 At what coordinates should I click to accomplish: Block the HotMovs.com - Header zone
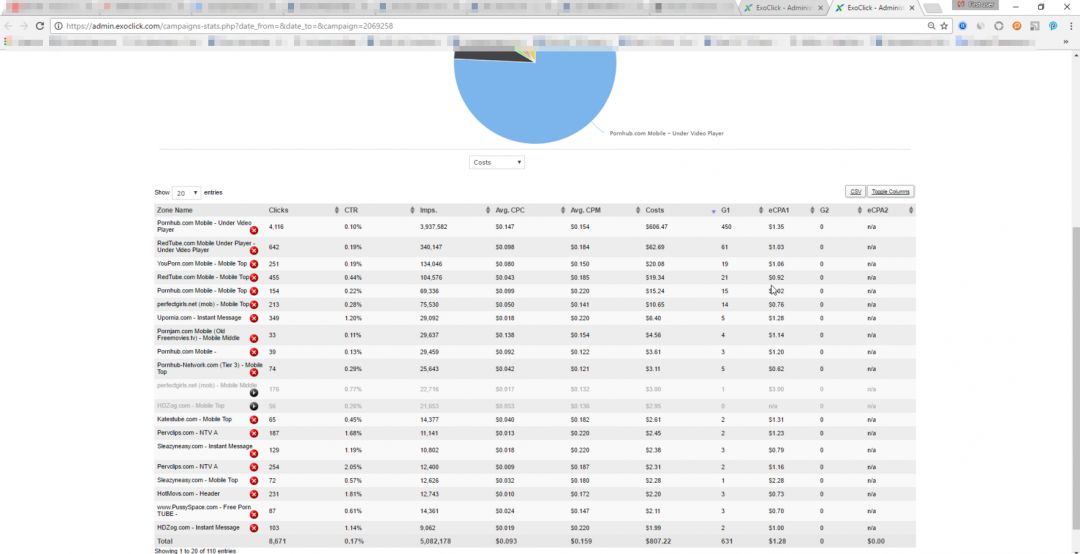point(253,494)
